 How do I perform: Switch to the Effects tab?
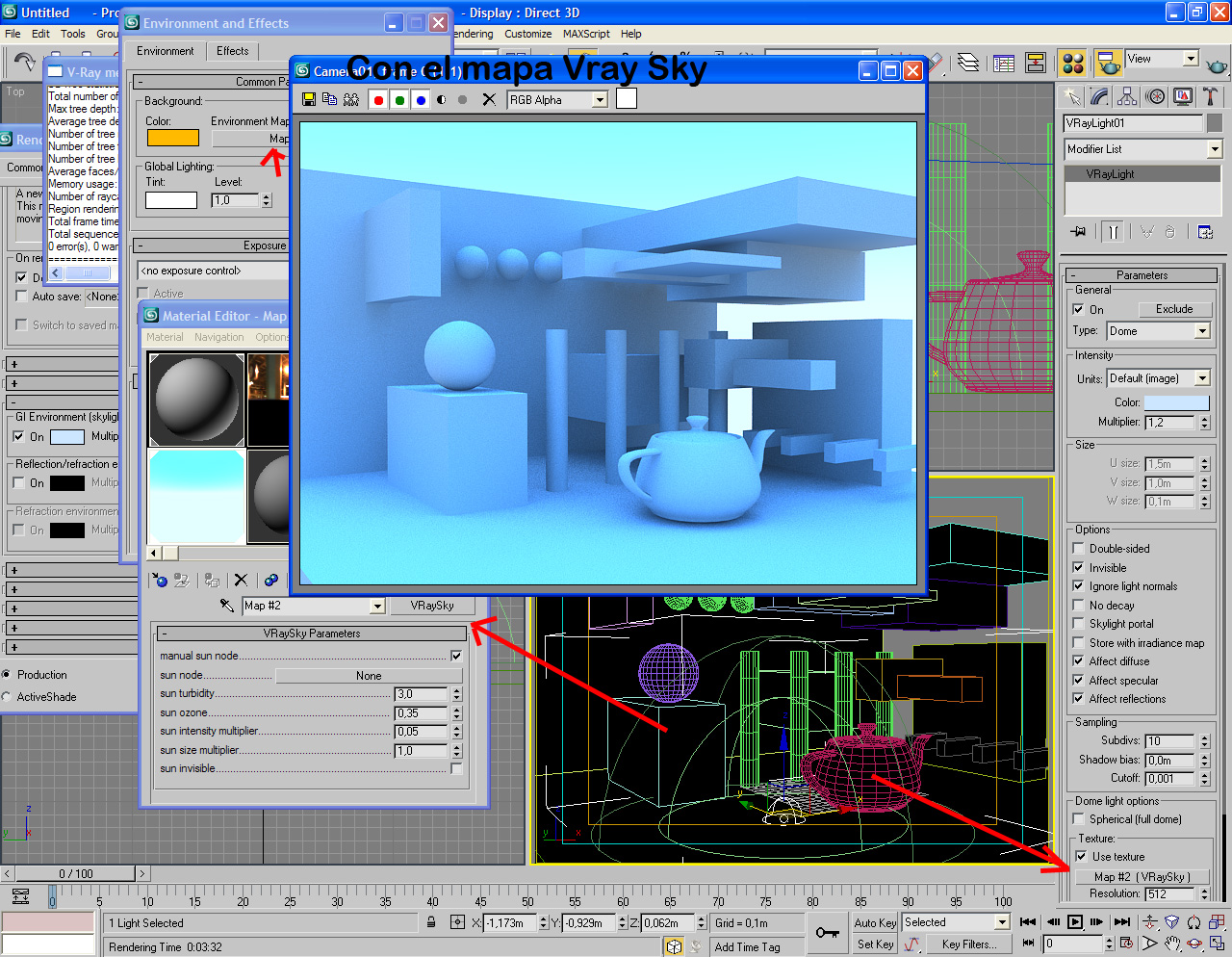click(x=232, y=51)
